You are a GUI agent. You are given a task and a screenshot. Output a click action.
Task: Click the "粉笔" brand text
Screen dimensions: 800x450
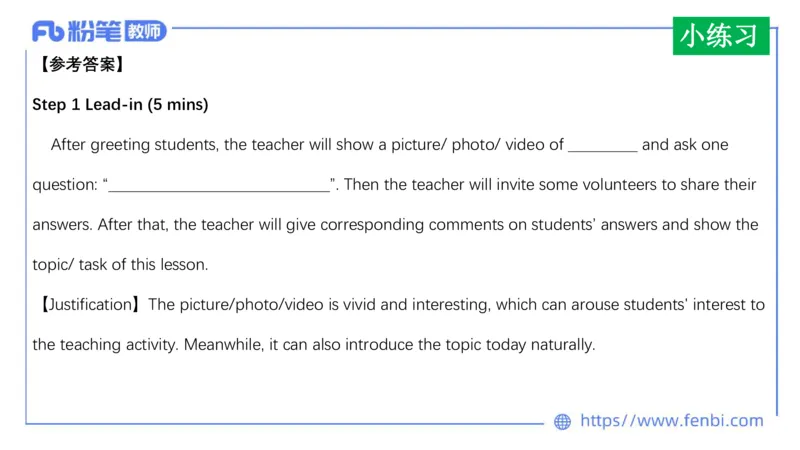[95, 32]
